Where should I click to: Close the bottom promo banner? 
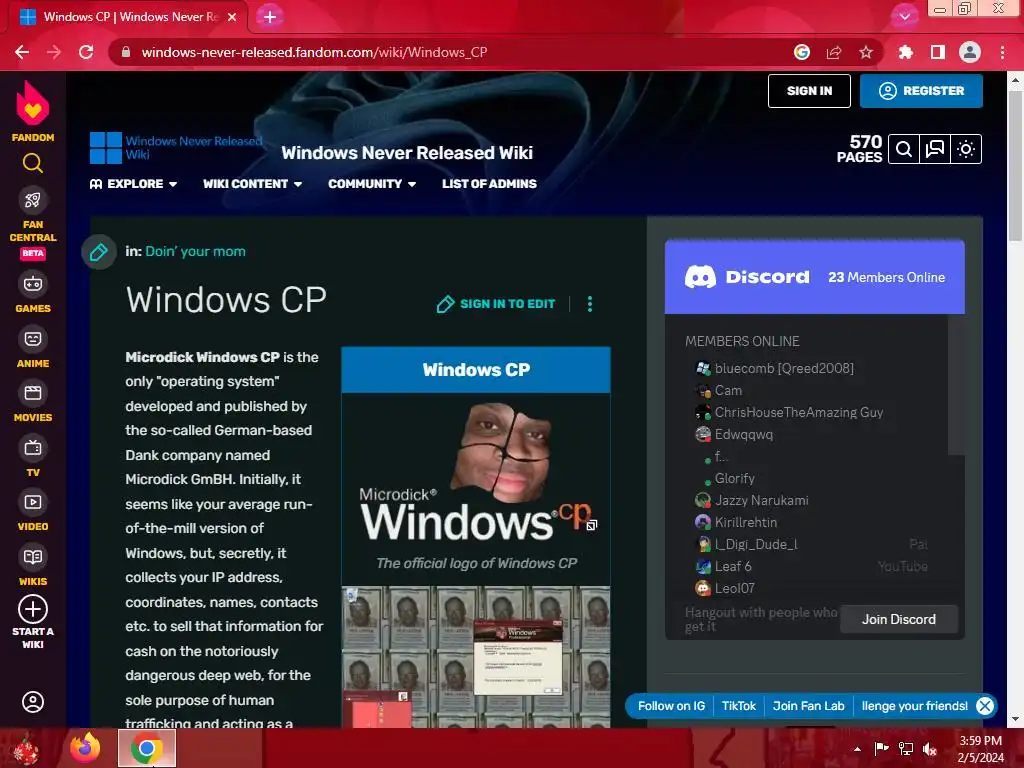pos(985,706)
